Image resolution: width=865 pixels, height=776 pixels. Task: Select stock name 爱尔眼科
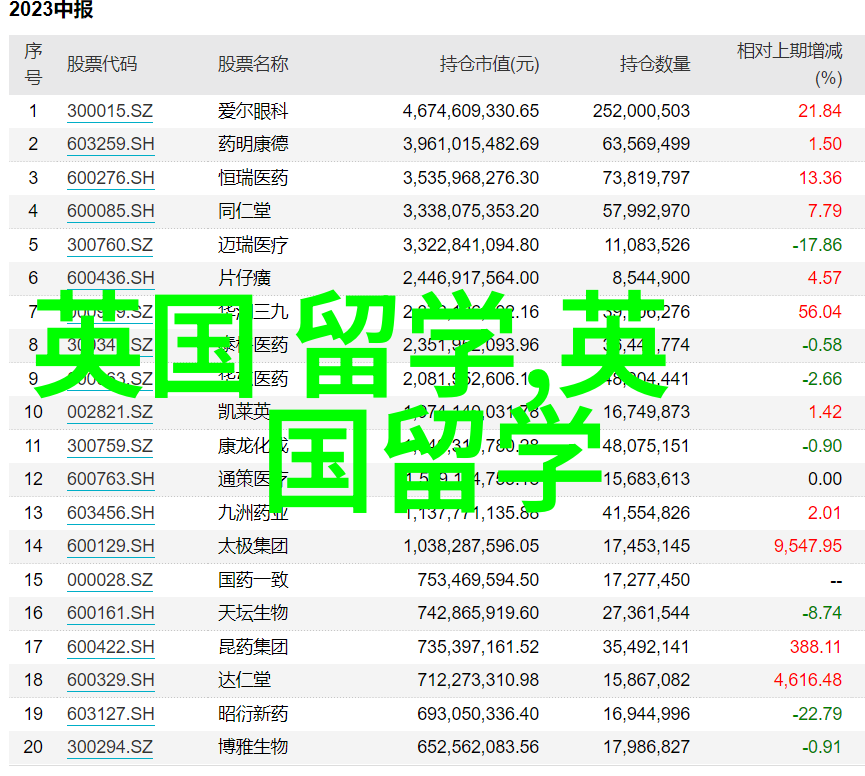253,111
